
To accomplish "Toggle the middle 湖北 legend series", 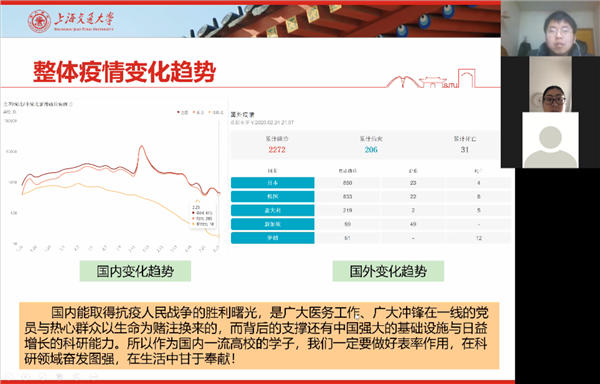I will pyautogui.click(x=199, y=112).
